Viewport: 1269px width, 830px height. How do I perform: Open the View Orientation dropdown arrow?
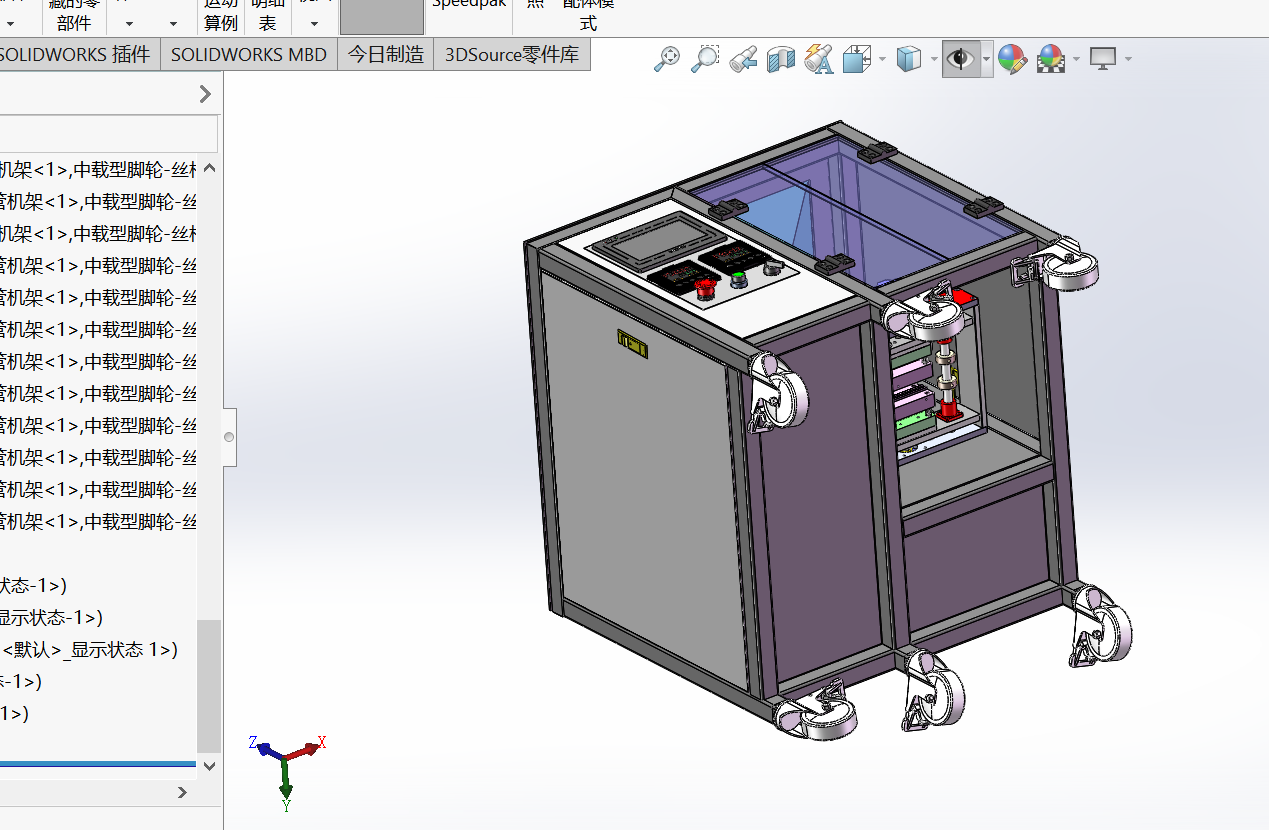pyautogui.click(x=882, y=60)
